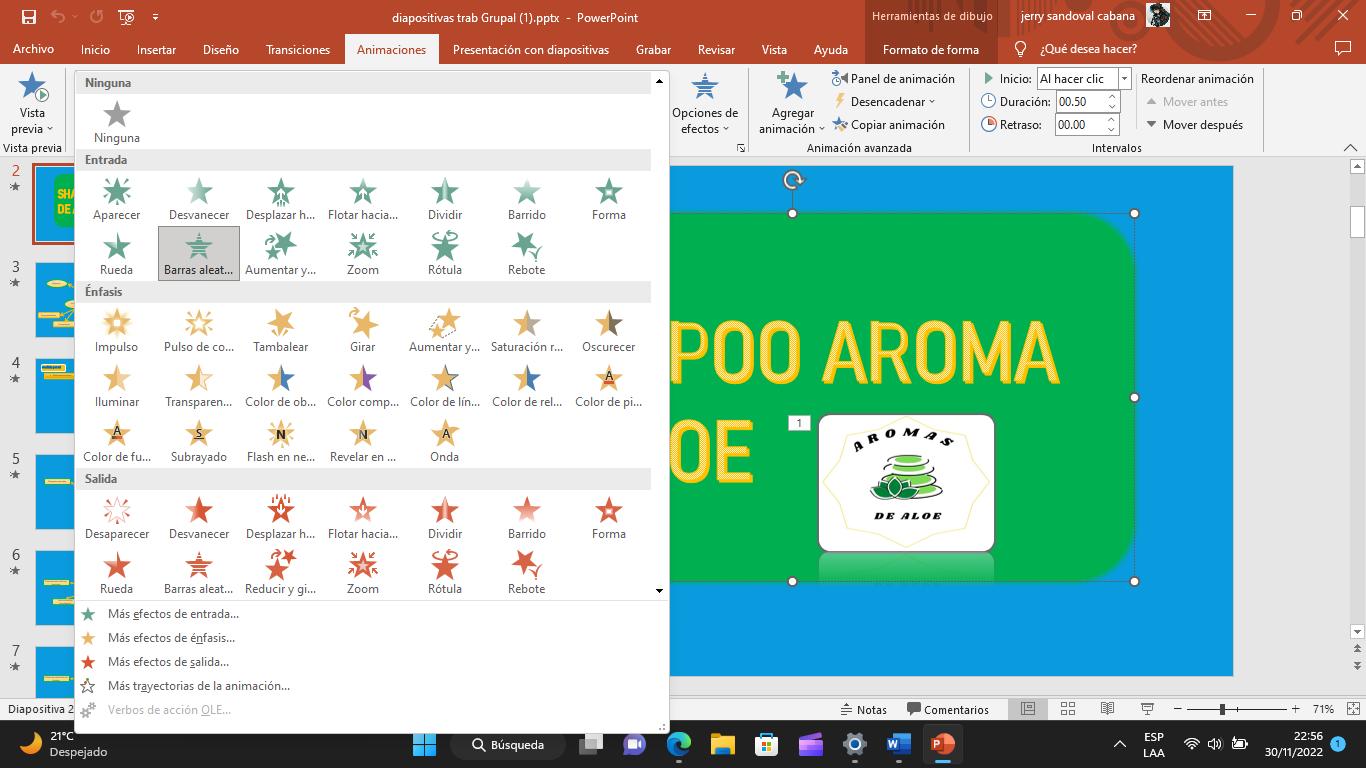Viewport: 1366px width, 768px height.
Task: Open Más efectos de entrada
Action: coord(172,614)
